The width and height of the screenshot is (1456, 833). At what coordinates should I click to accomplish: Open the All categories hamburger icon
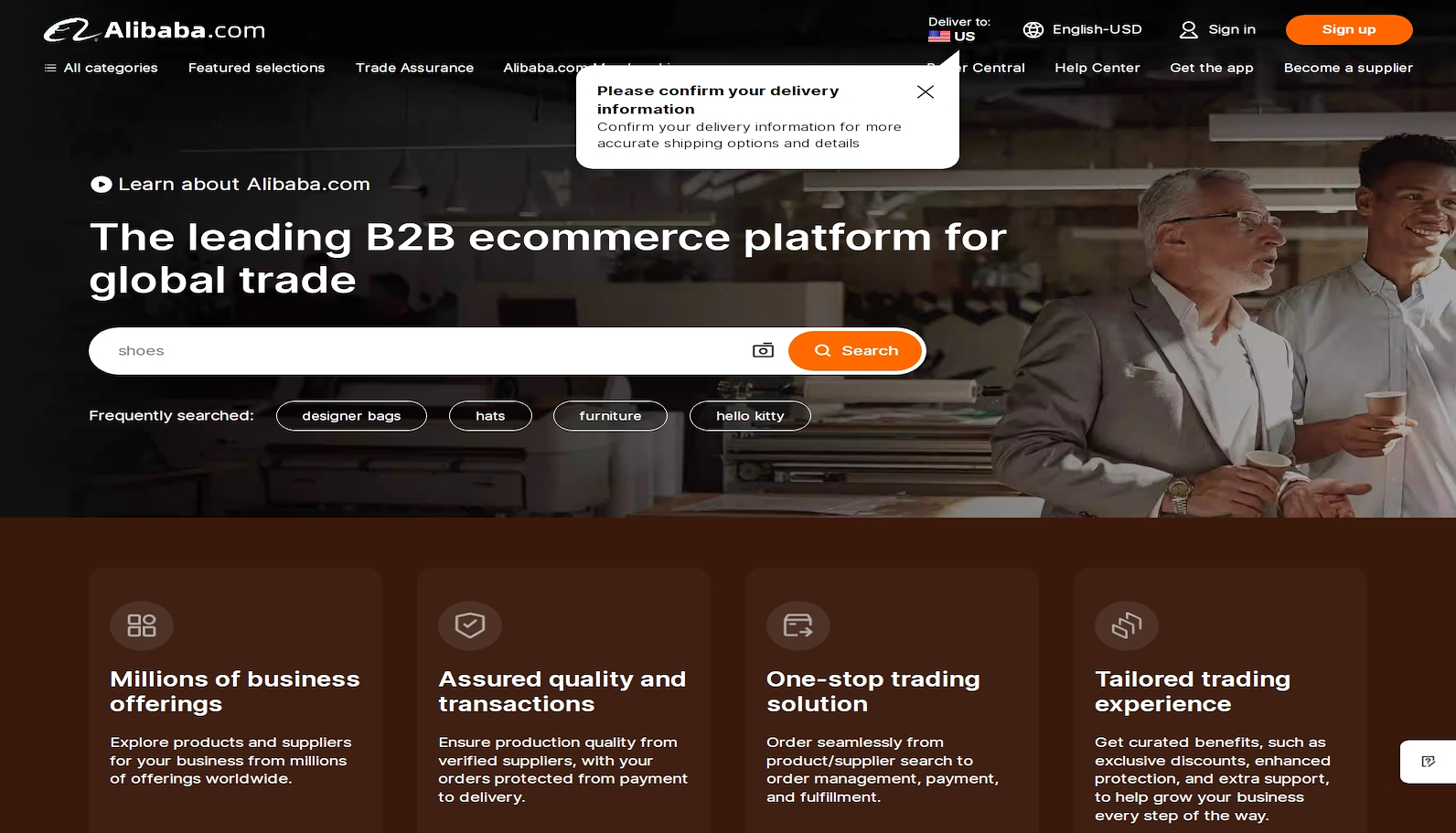[x=50, y=68]
